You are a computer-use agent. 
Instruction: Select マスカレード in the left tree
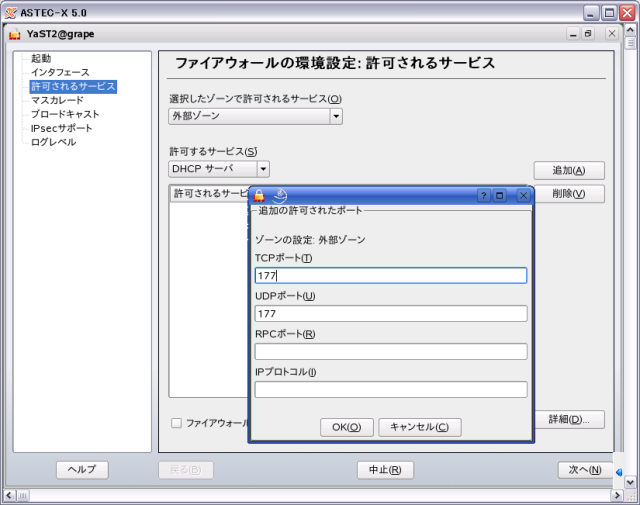[x=57, y=100]
